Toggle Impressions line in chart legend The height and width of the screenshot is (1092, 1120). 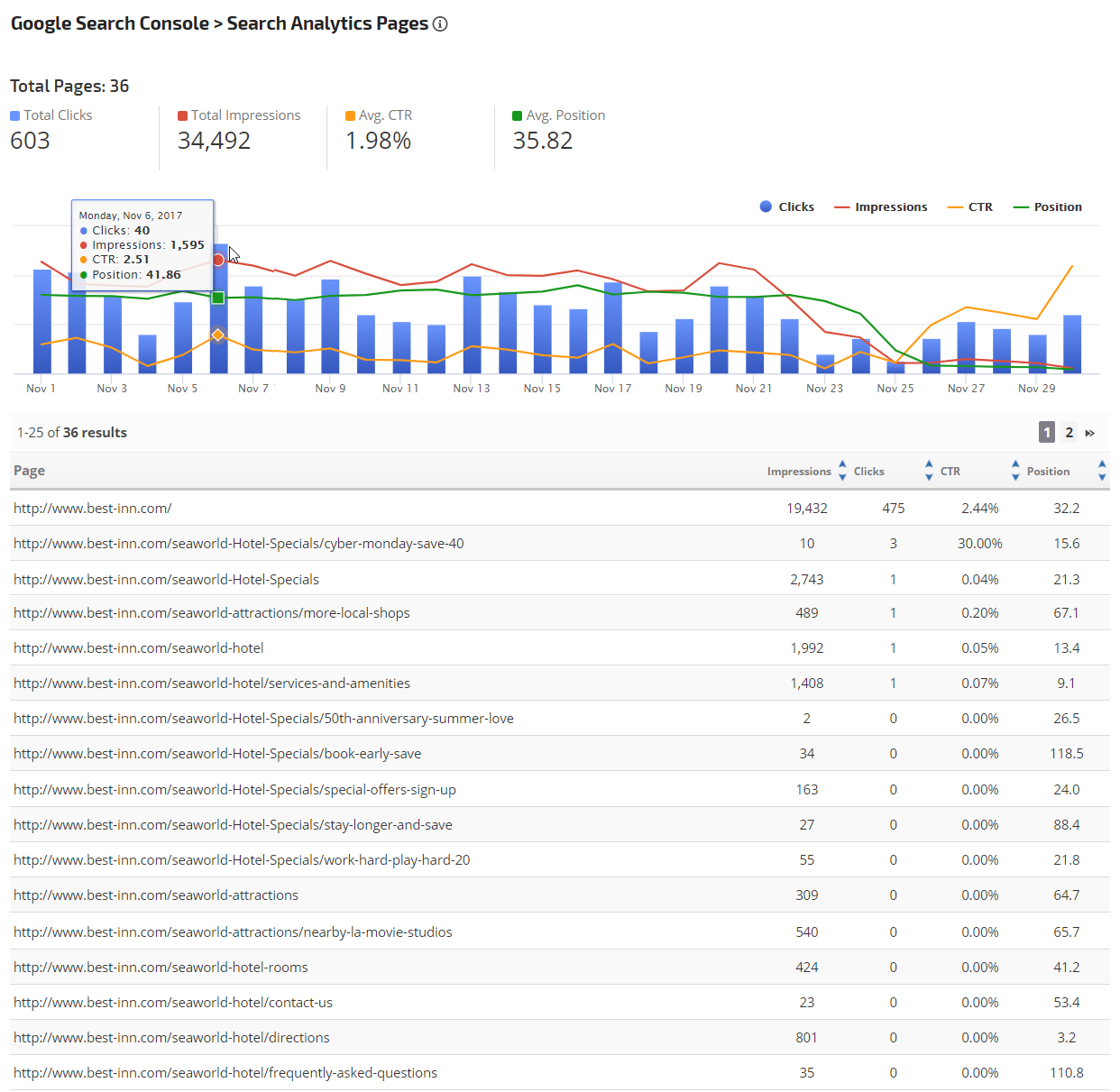point(881,206)
